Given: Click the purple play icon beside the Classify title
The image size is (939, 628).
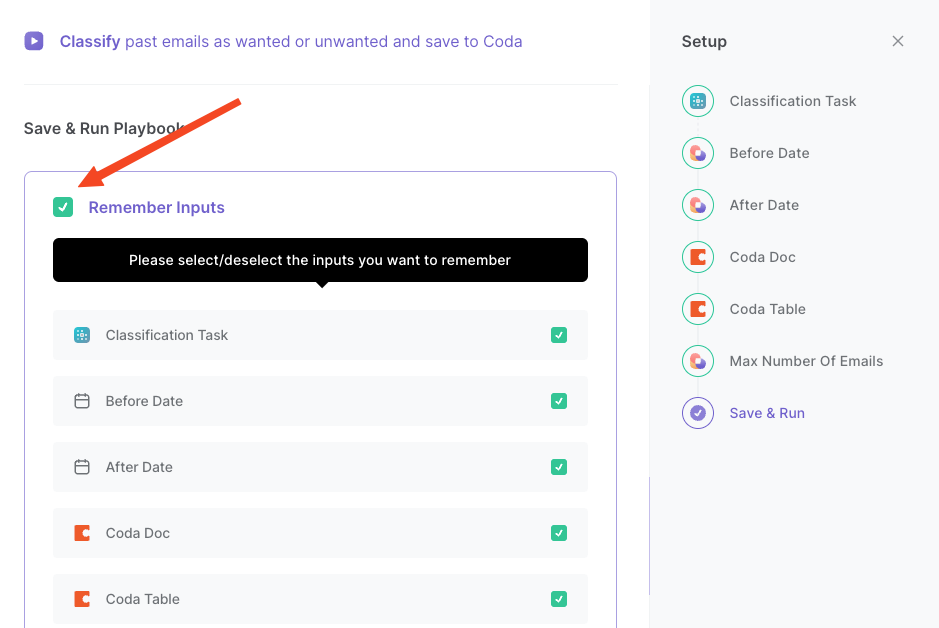Looking at the screenshot, I should 34,41.
